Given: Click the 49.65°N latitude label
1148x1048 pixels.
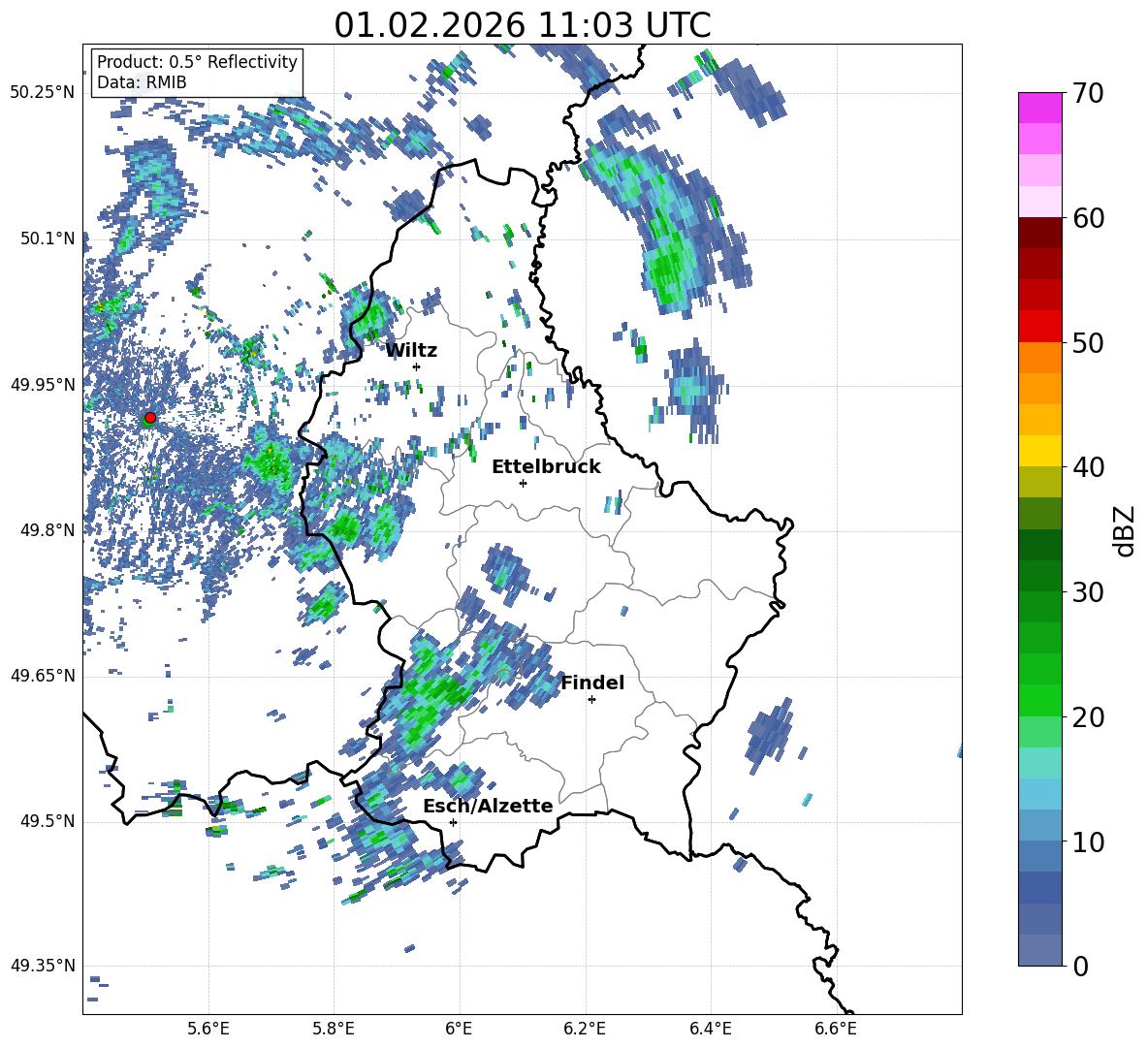Looking at the screenshot, I should 43,676.
